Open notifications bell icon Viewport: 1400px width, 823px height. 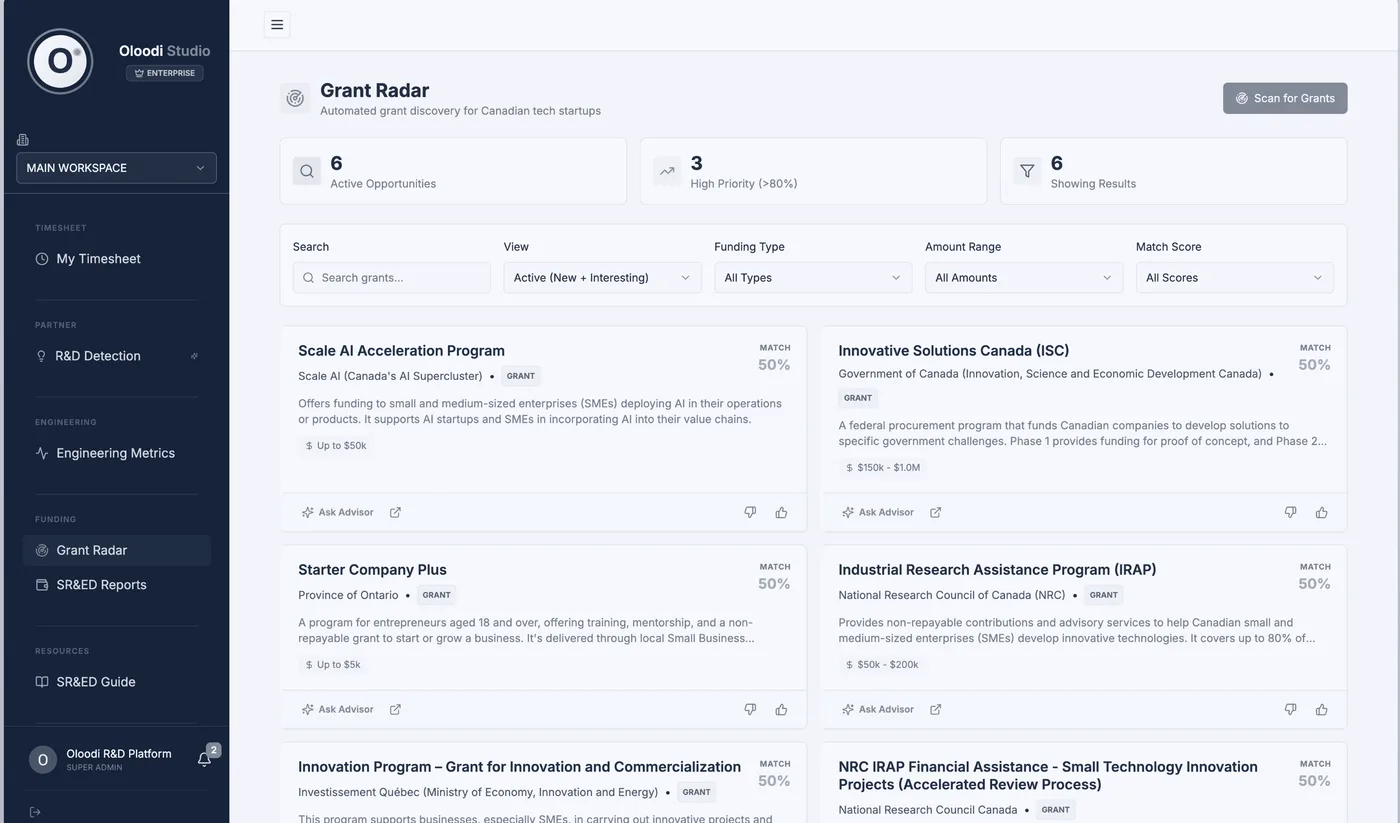point(204,760)
